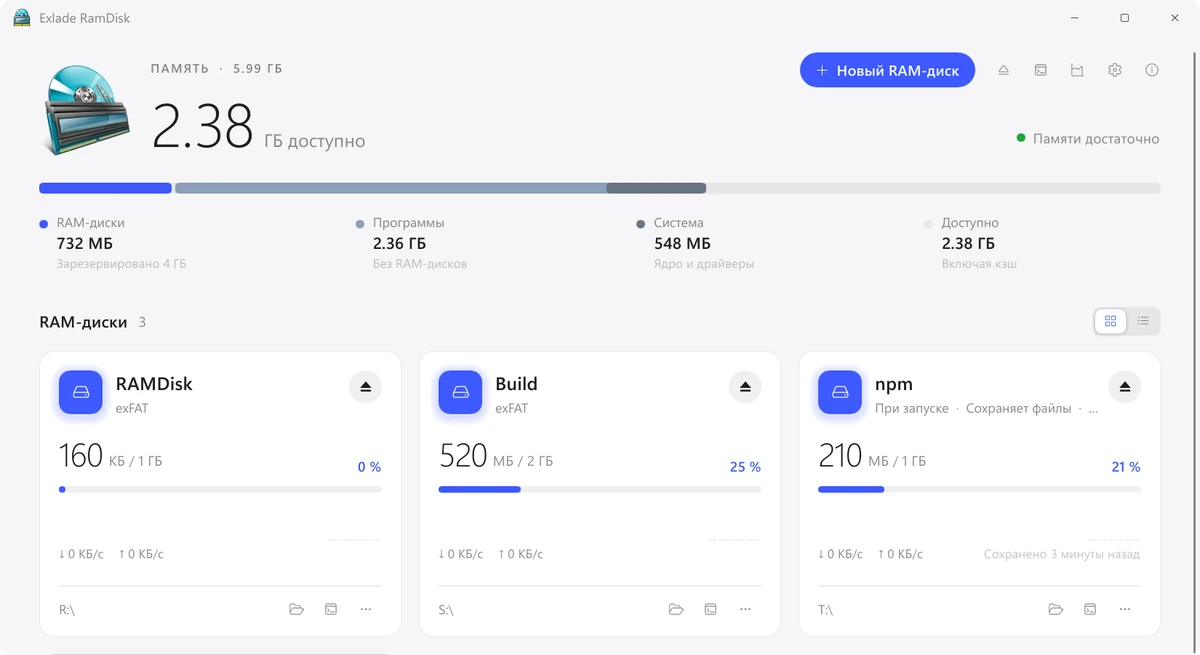This screenshot has width=1200, height=655.
Task: Eject the Build drive
Action: [745, 387]
